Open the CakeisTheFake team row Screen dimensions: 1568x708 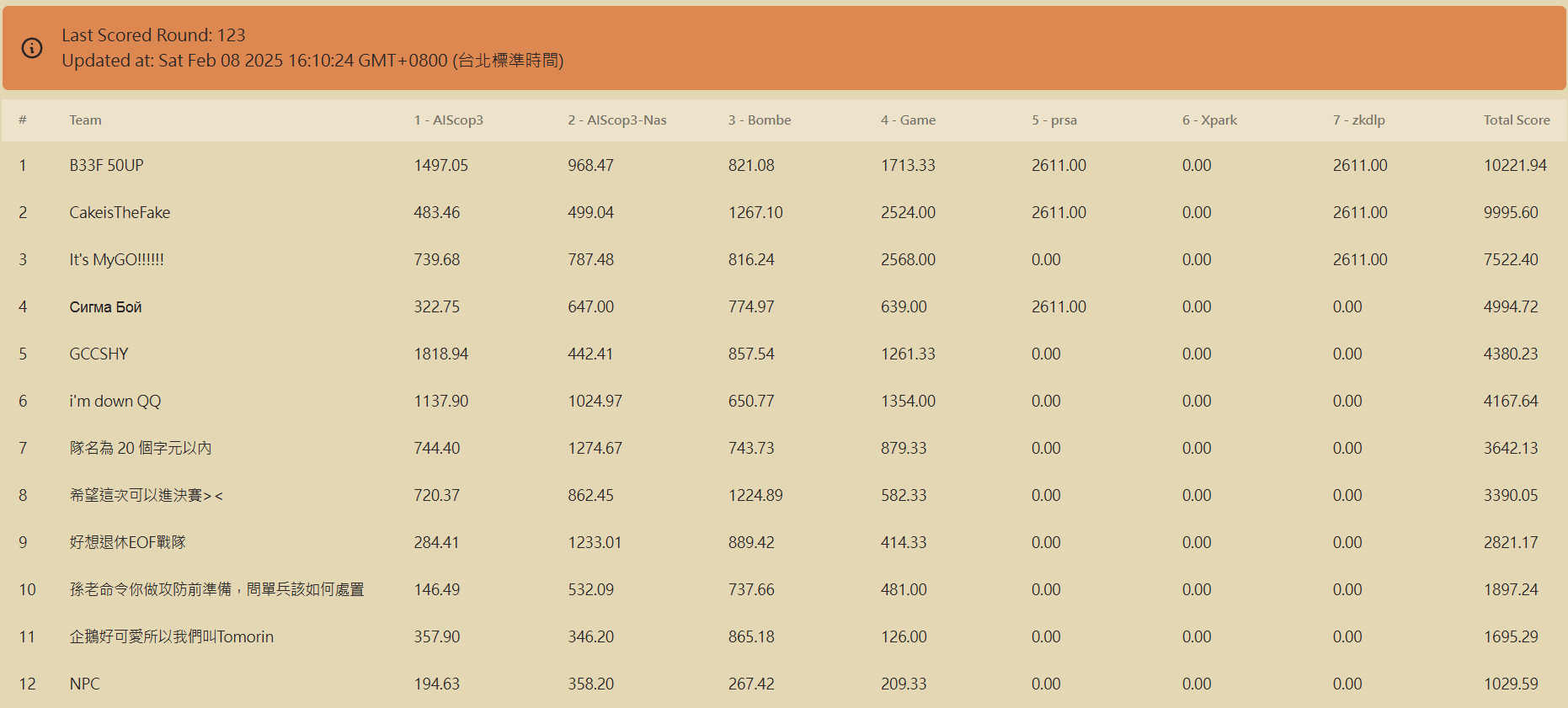(120, 213)
